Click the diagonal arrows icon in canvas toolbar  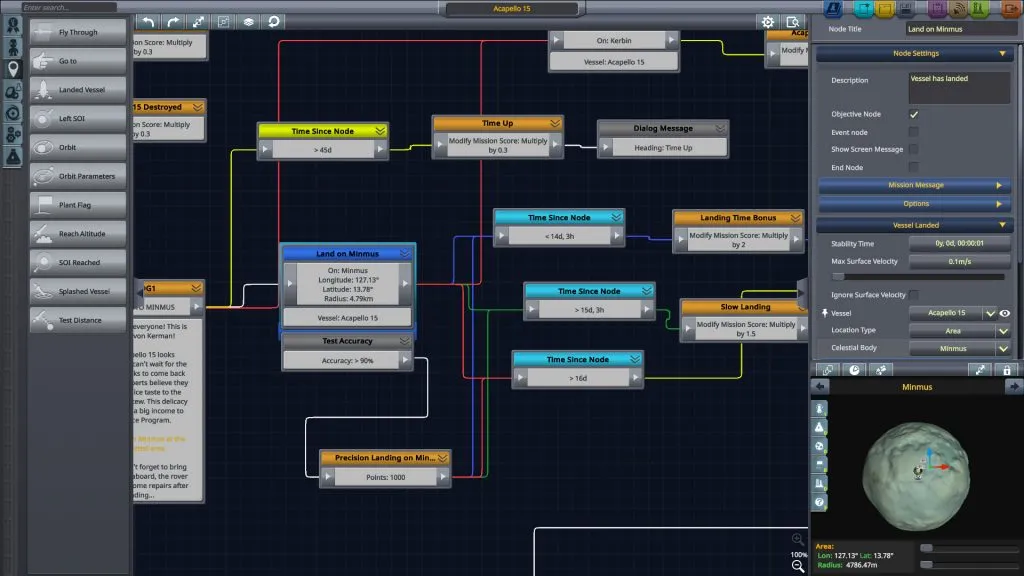198,22
